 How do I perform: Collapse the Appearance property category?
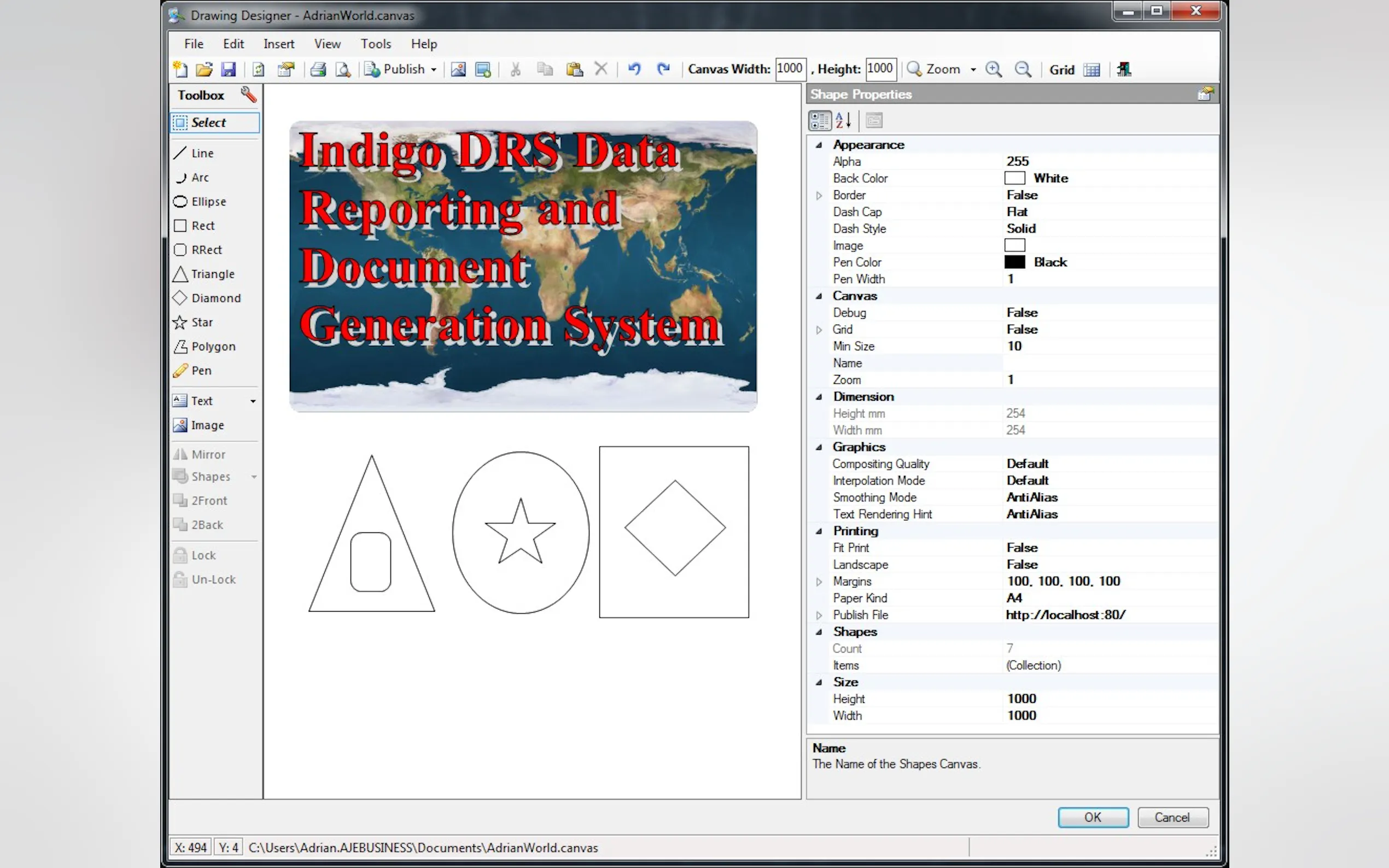tap(819, 145)
